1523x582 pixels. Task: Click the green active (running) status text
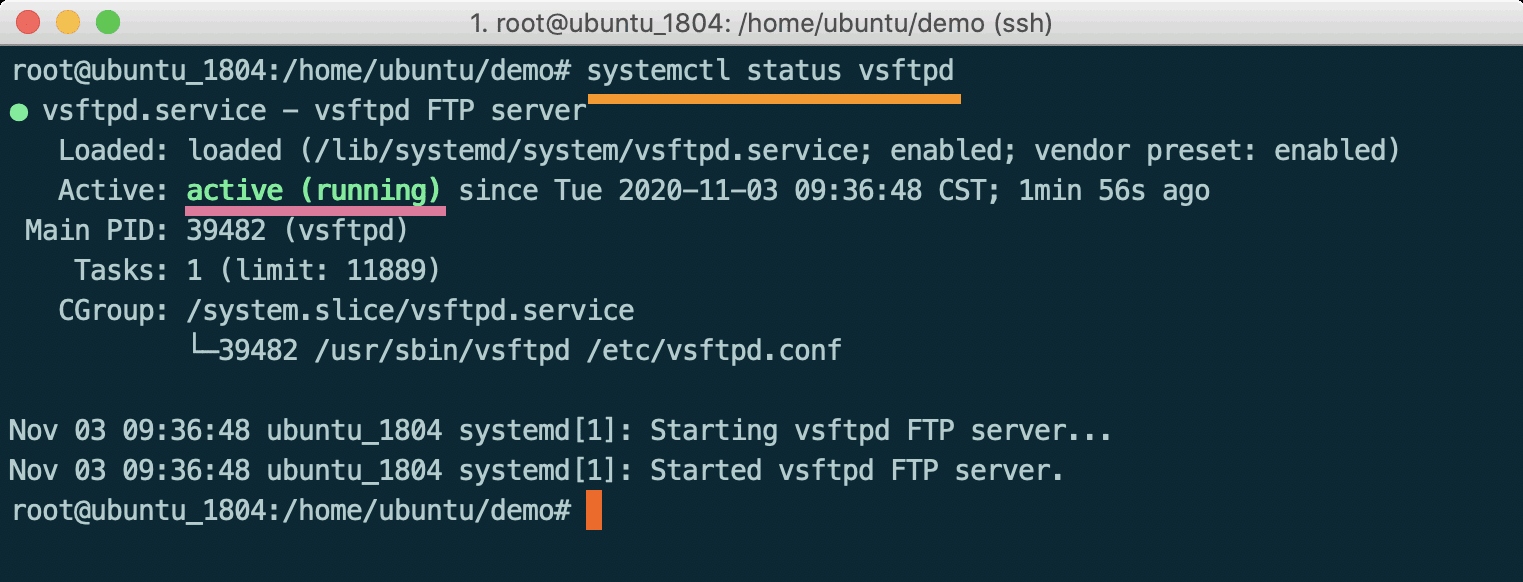click(314, 190)
